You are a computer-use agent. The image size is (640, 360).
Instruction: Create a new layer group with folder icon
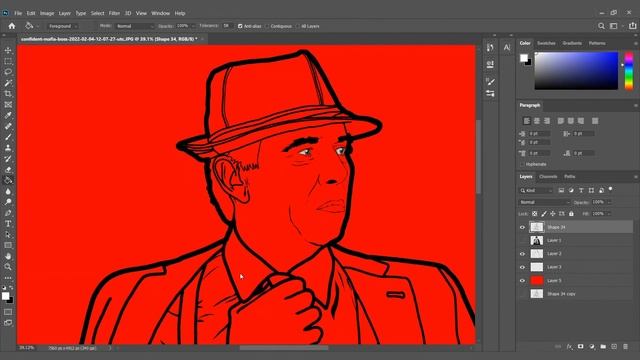(x=603, y=347)
